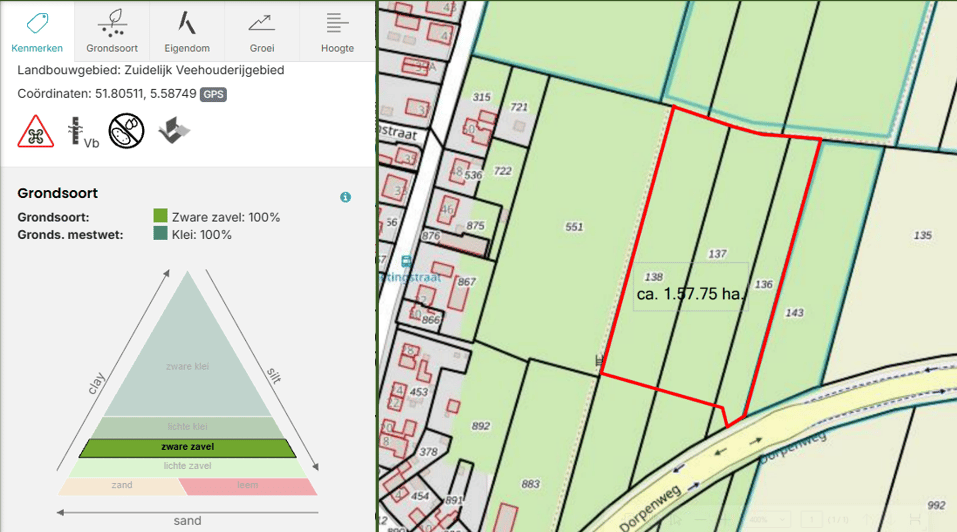Click the green Zware zavel color swatch

point(161,215)
